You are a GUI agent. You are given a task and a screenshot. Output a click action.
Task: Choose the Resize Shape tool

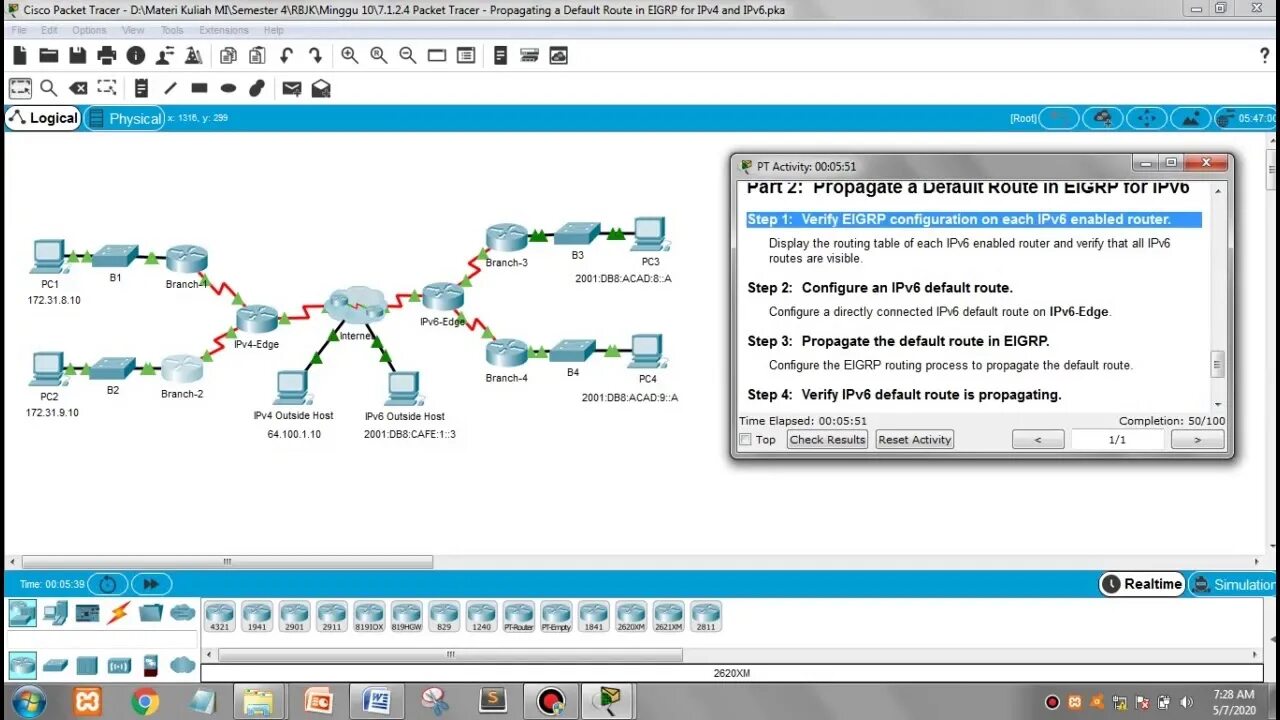point(107,88)
